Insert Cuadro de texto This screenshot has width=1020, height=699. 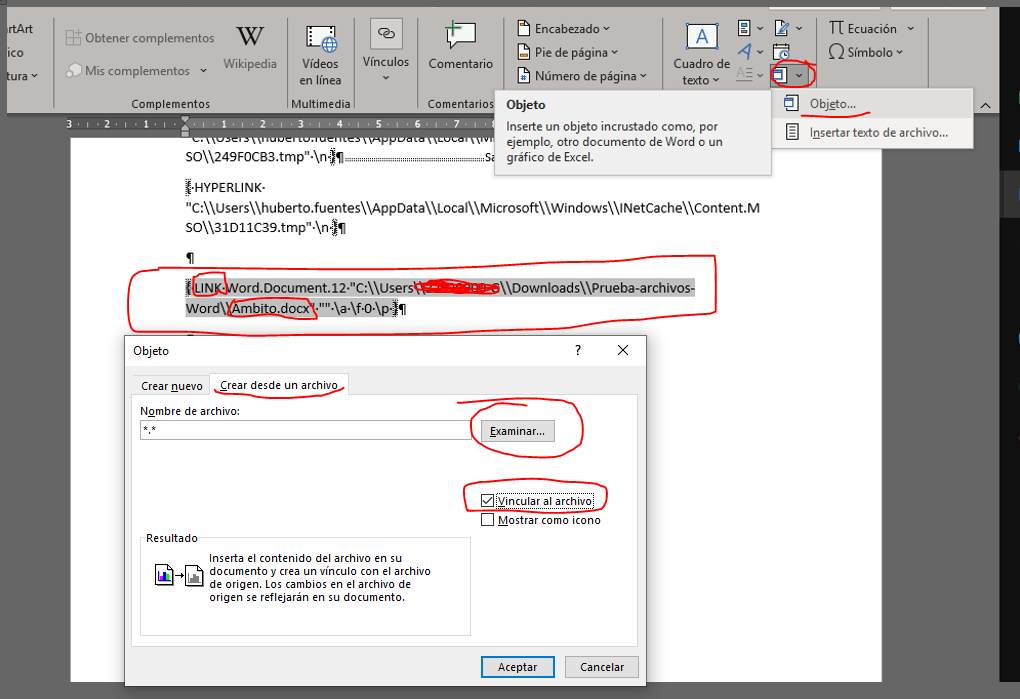click(701, 55)
